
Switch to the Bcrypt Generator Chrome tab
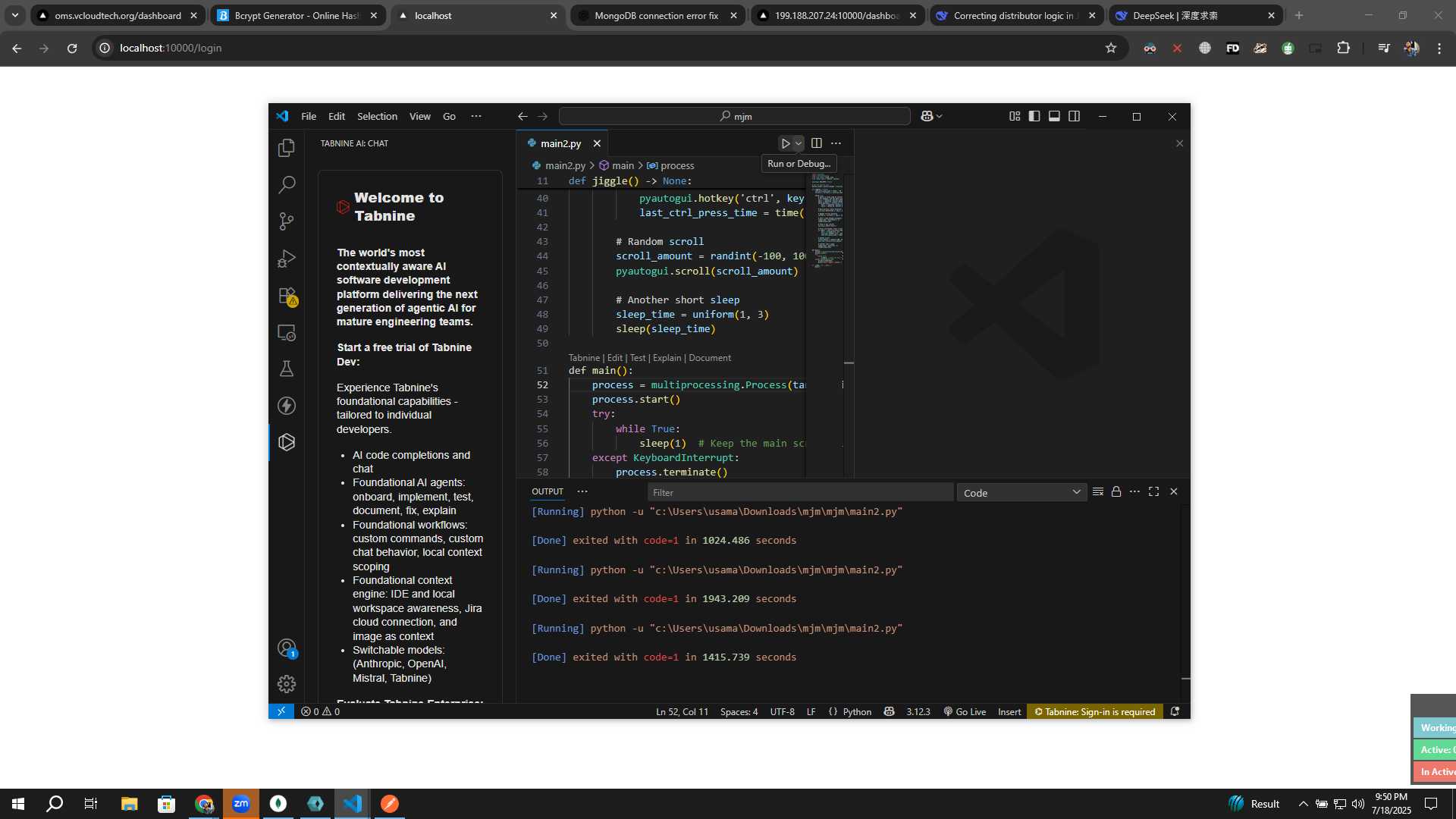297,15
